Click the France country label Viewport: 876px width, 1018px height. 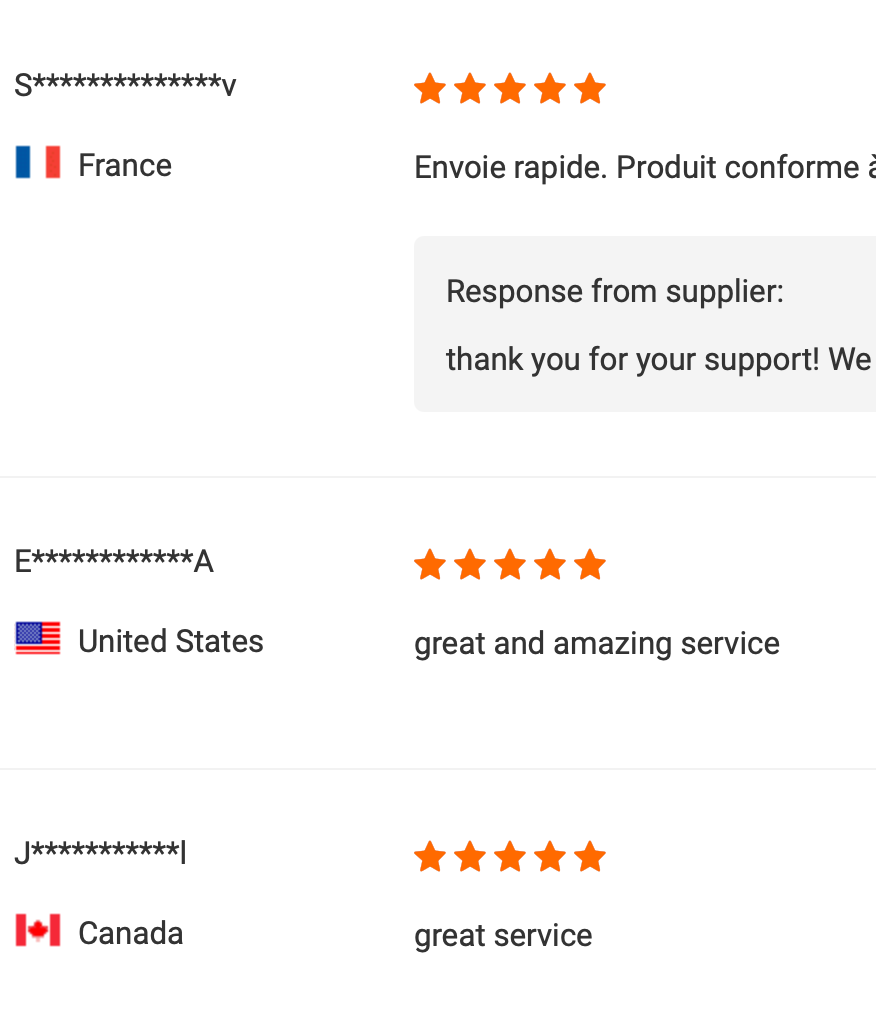(x=125, y=165)
